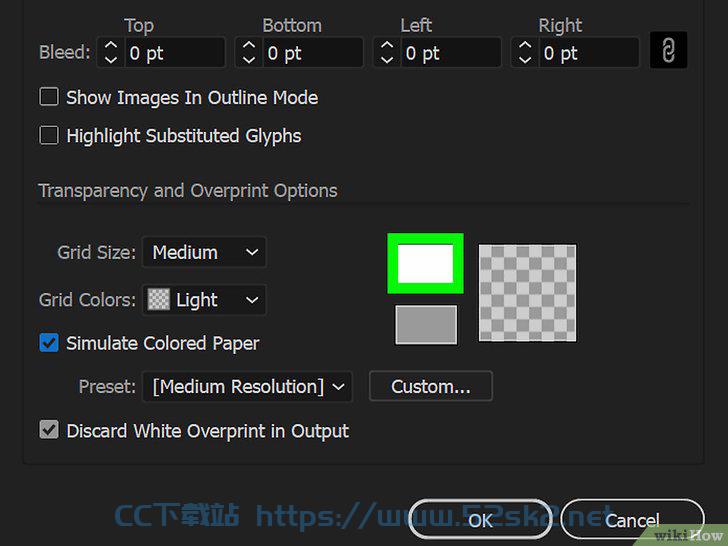Open the Top bleed stepper arrows
The width and height of the screenshot is (728, 546).
click(x=110, y=52)
